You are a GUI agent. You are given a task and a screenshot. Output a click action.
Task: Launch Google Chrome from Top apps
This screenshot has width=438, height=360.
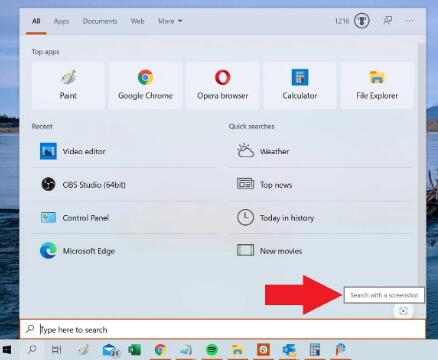145,85
